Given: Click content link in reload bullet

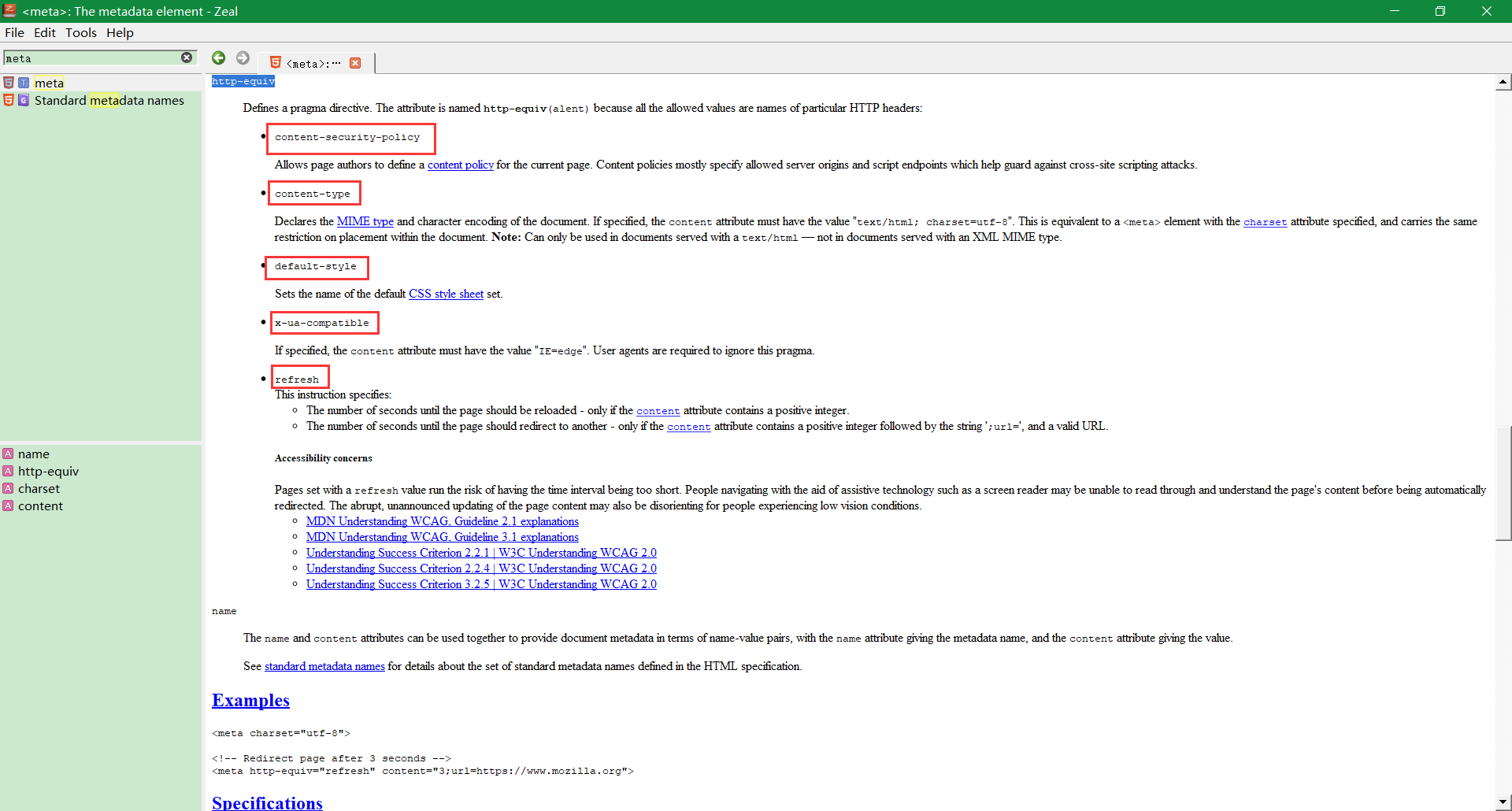Looking at the screenshot, I should (x=658, y=411).
